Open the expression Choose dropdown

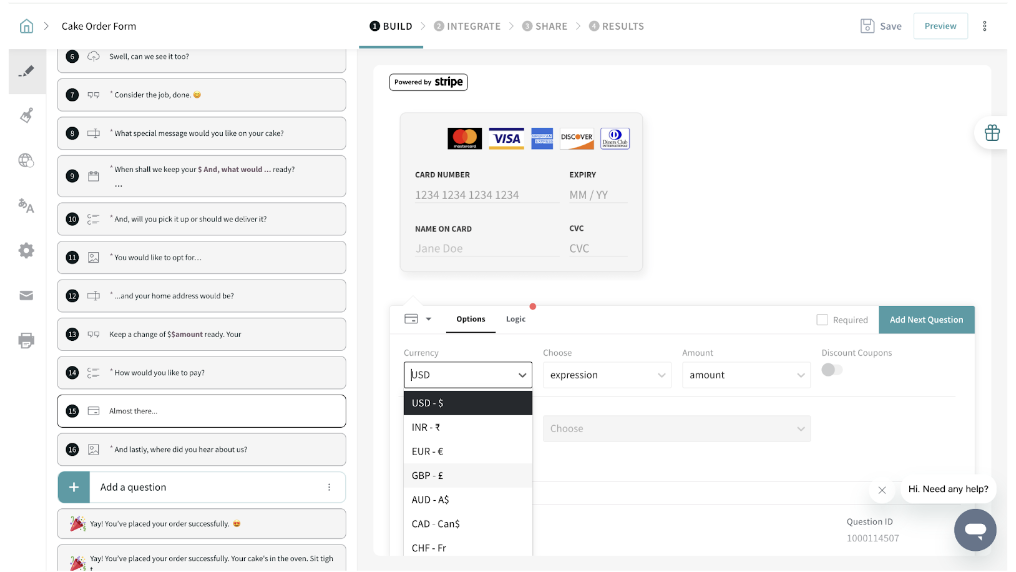point(607,375)
